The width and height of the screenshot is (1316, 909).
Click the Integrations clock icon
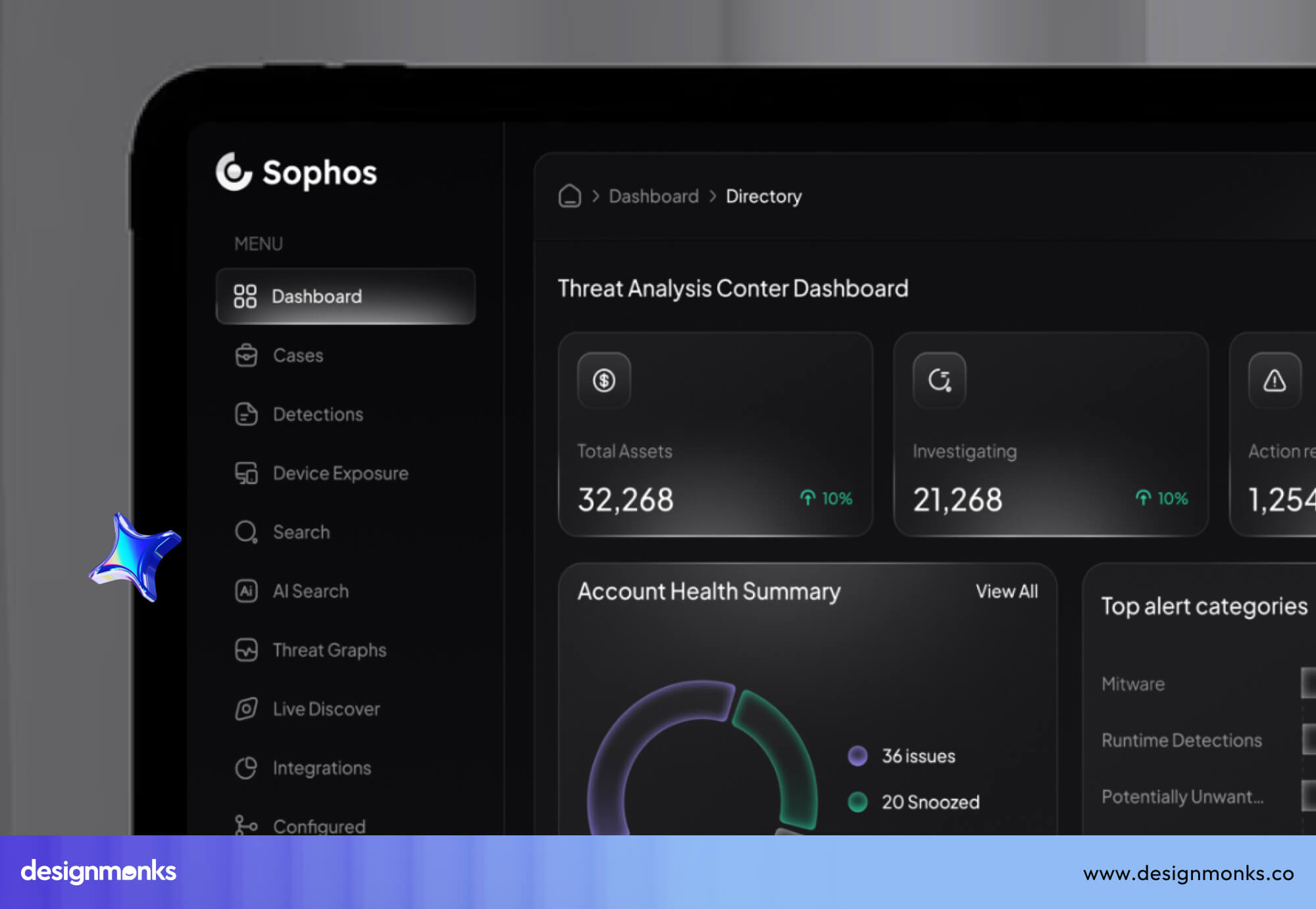(245, 768)
